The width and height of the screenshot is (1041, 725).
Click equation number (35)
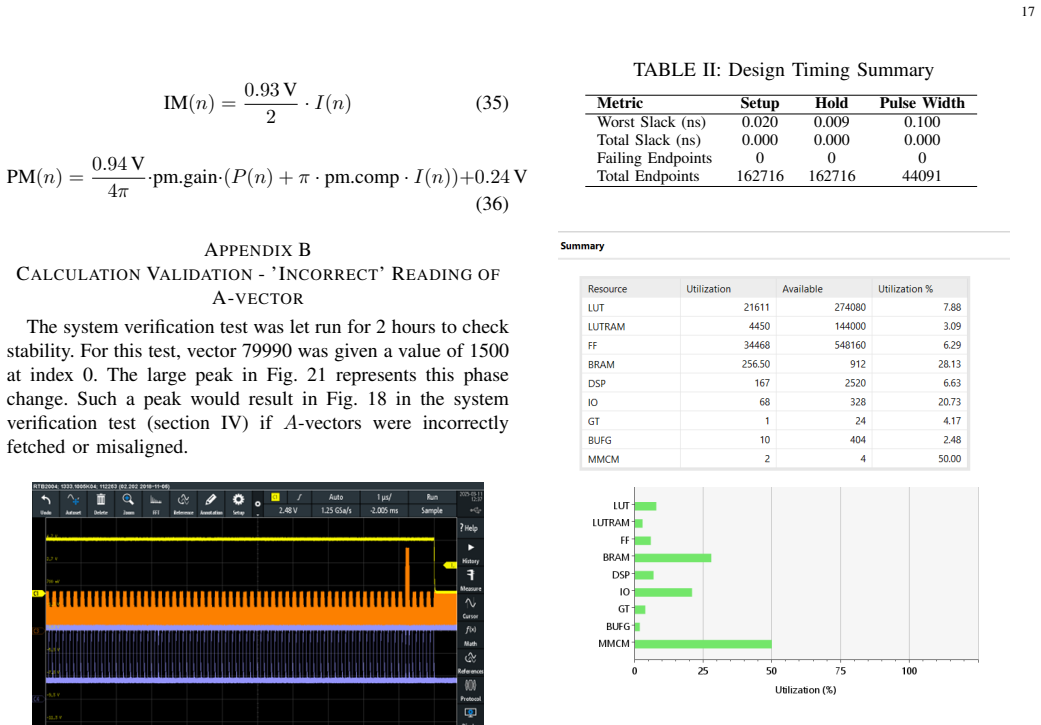click(492, 103)
